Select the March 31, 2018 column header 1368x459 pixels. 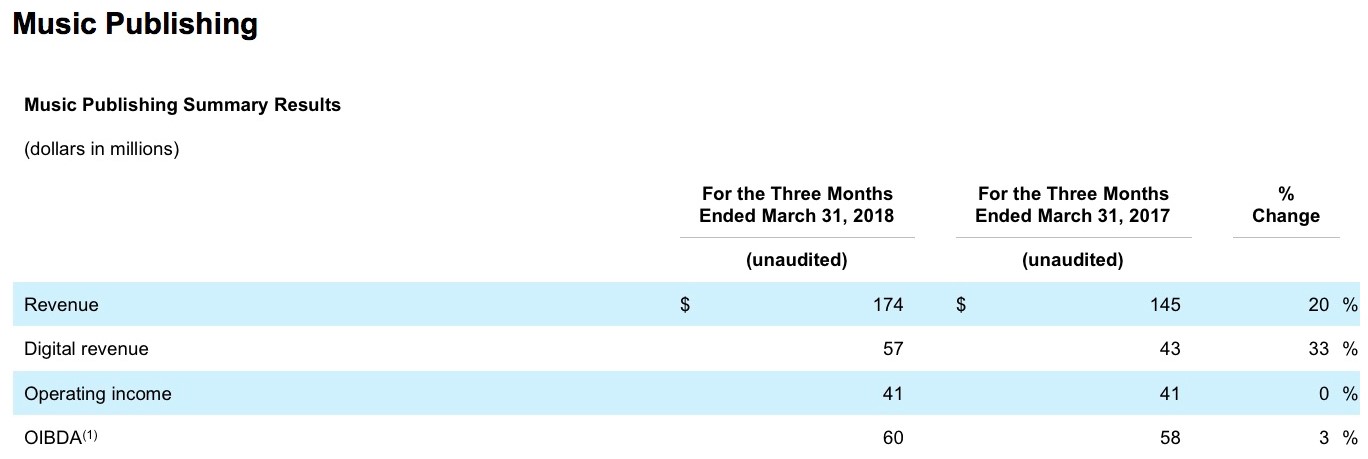[x=797, y=205]
